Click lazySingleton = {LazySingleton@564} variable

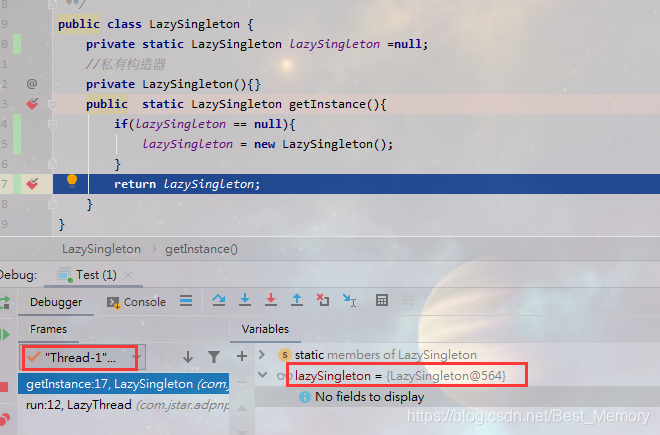[400, 375]
